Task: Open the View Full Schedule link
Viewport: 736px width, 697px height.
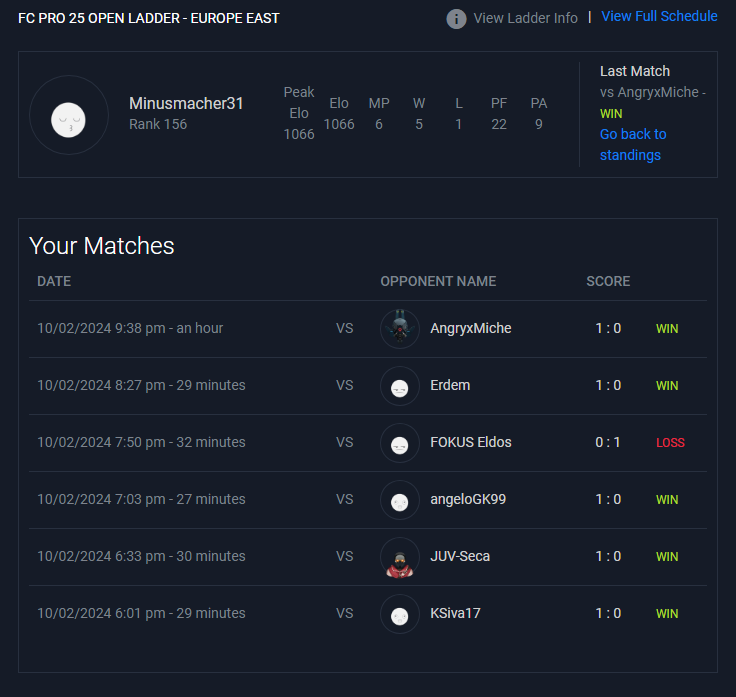Action: pyautogui.click(x=659, y=16)
